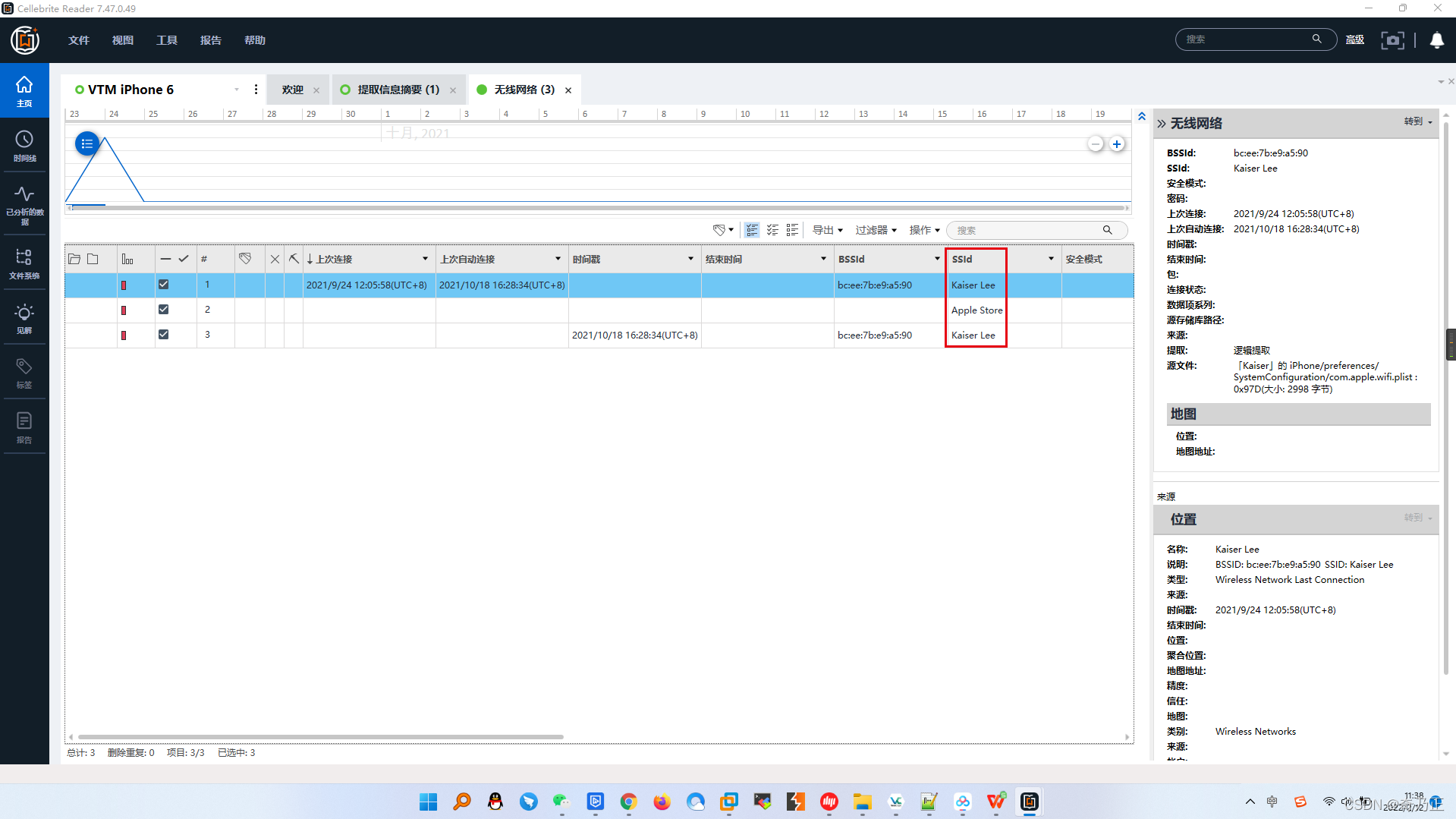This screenshot has width=1456, height=819.
Task: Open 已分析的数据 analyzed data view
Action: (x=24, y=205)
